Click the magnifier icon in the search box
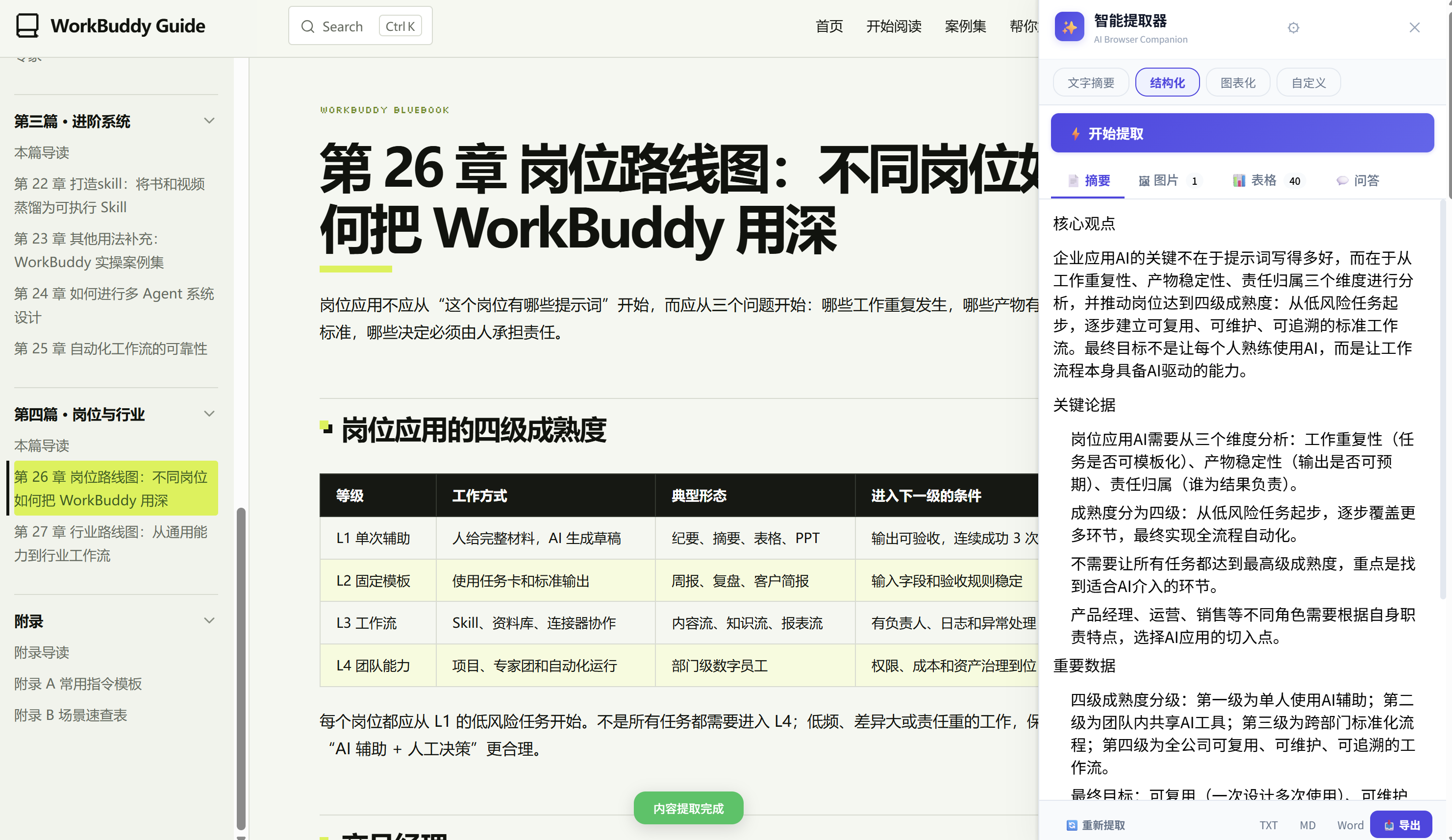 point(308,26)
